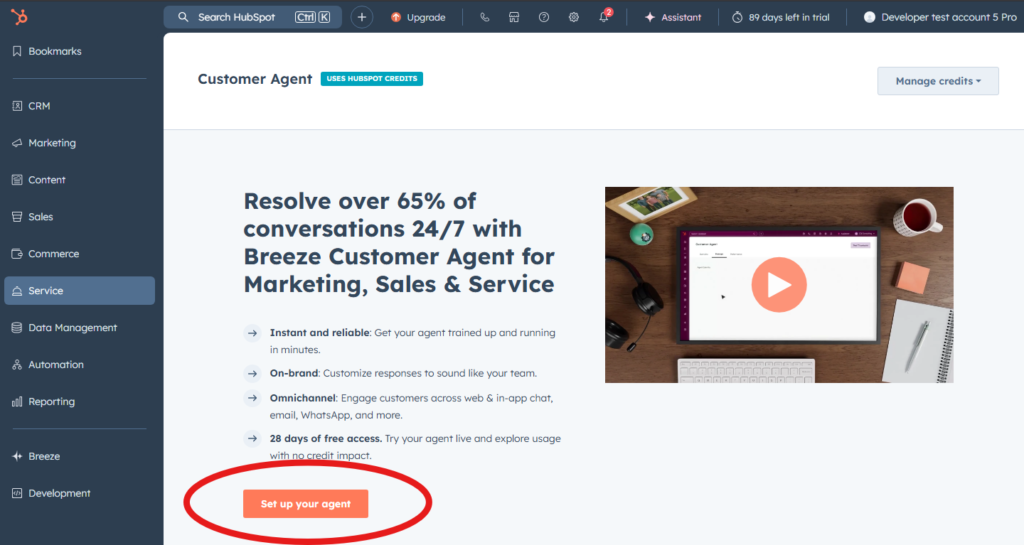Click the Assistant sparkle icon

click(650, 18)
